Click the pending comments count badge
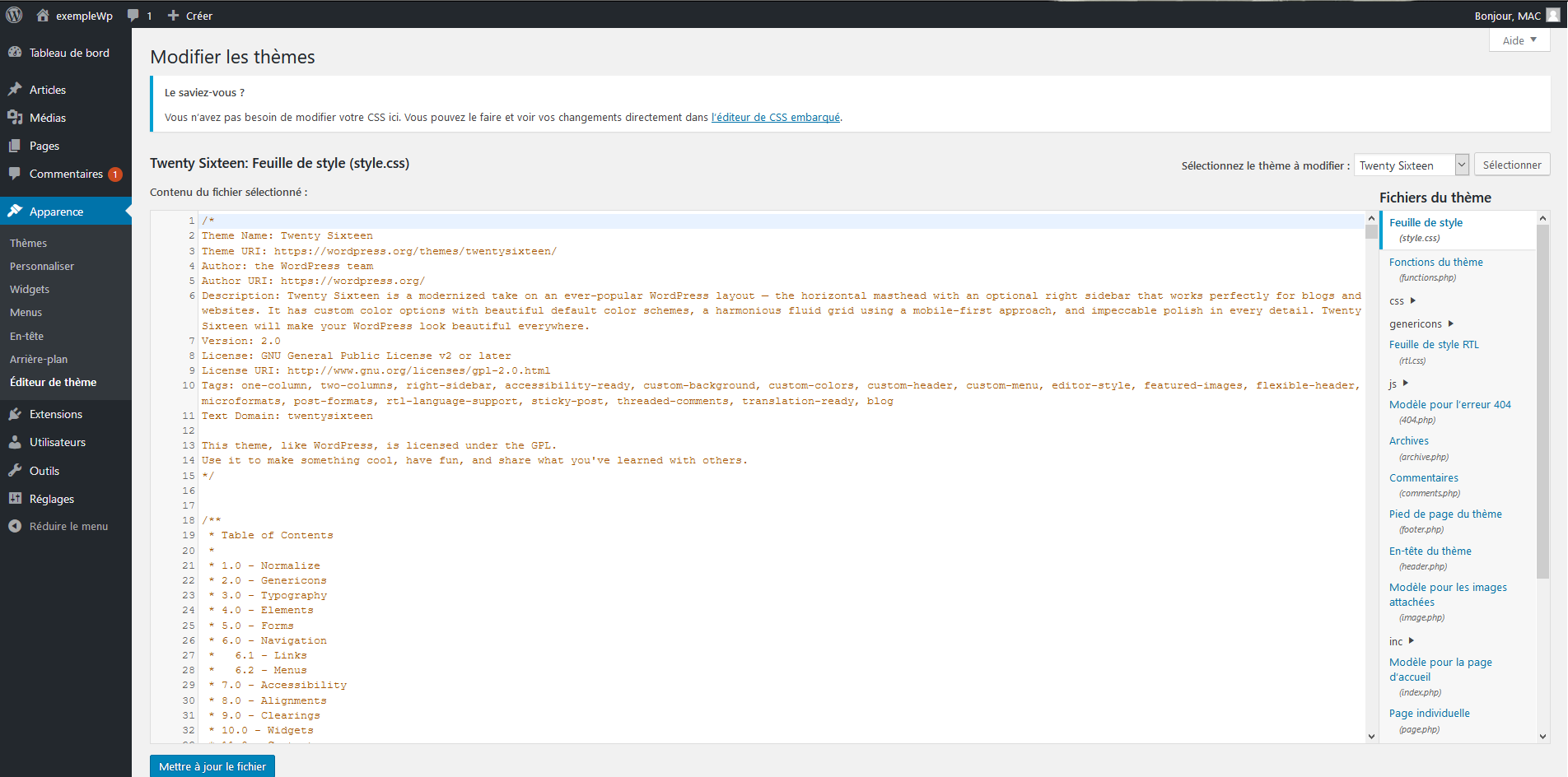 115,174
